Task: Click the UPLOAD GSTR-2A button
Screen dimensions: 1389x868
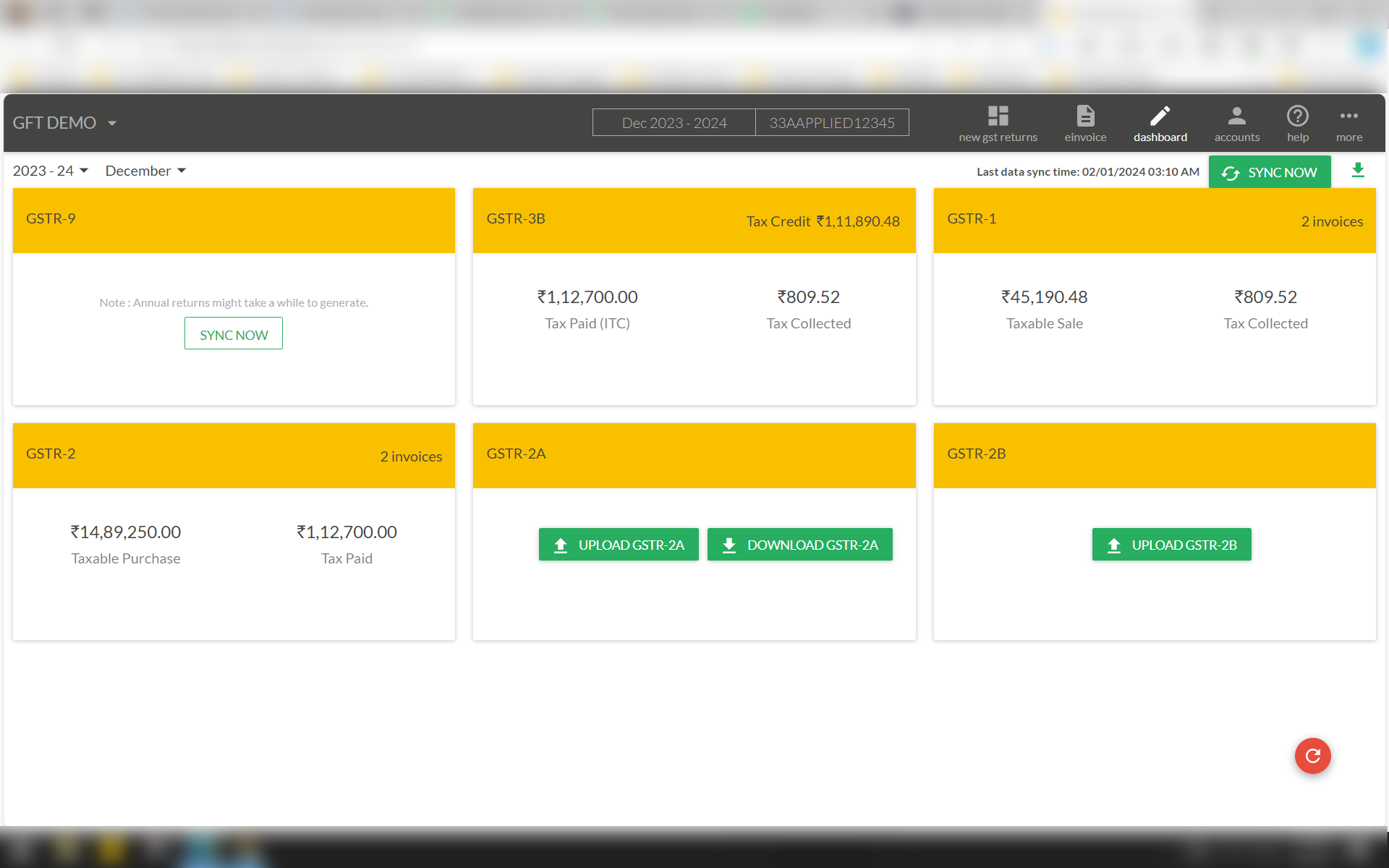Action: 619,545
